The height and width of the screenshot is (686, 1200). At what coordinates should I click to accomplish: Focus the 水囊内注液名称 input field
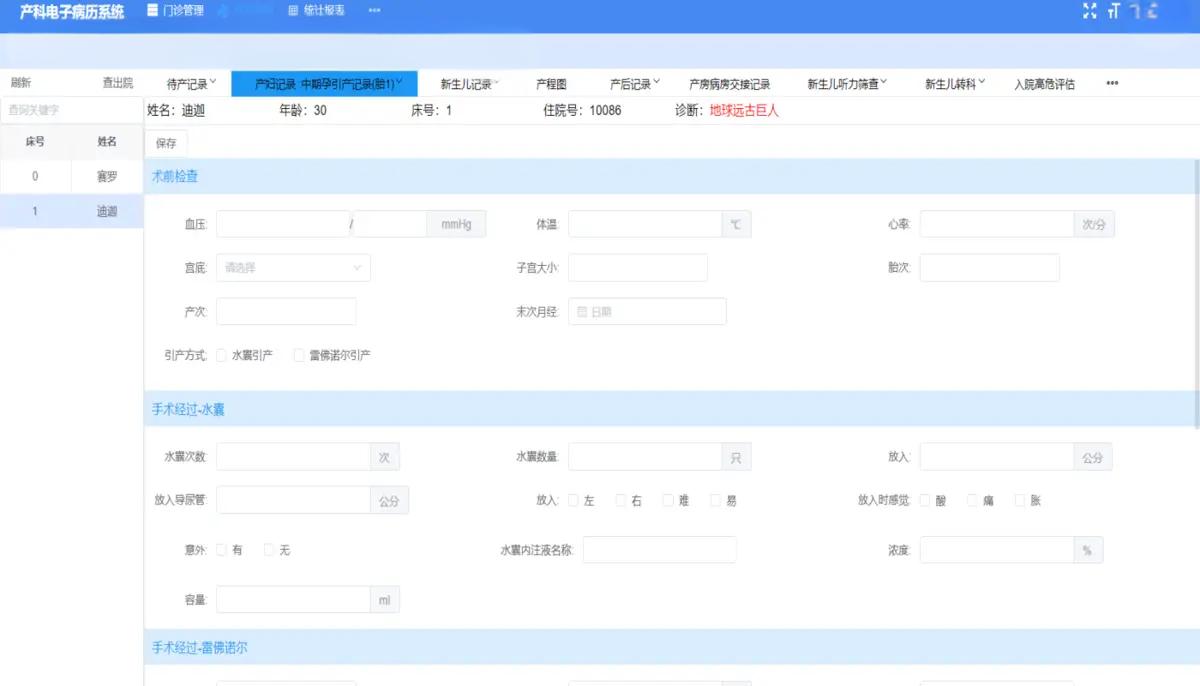pos(660,550)
